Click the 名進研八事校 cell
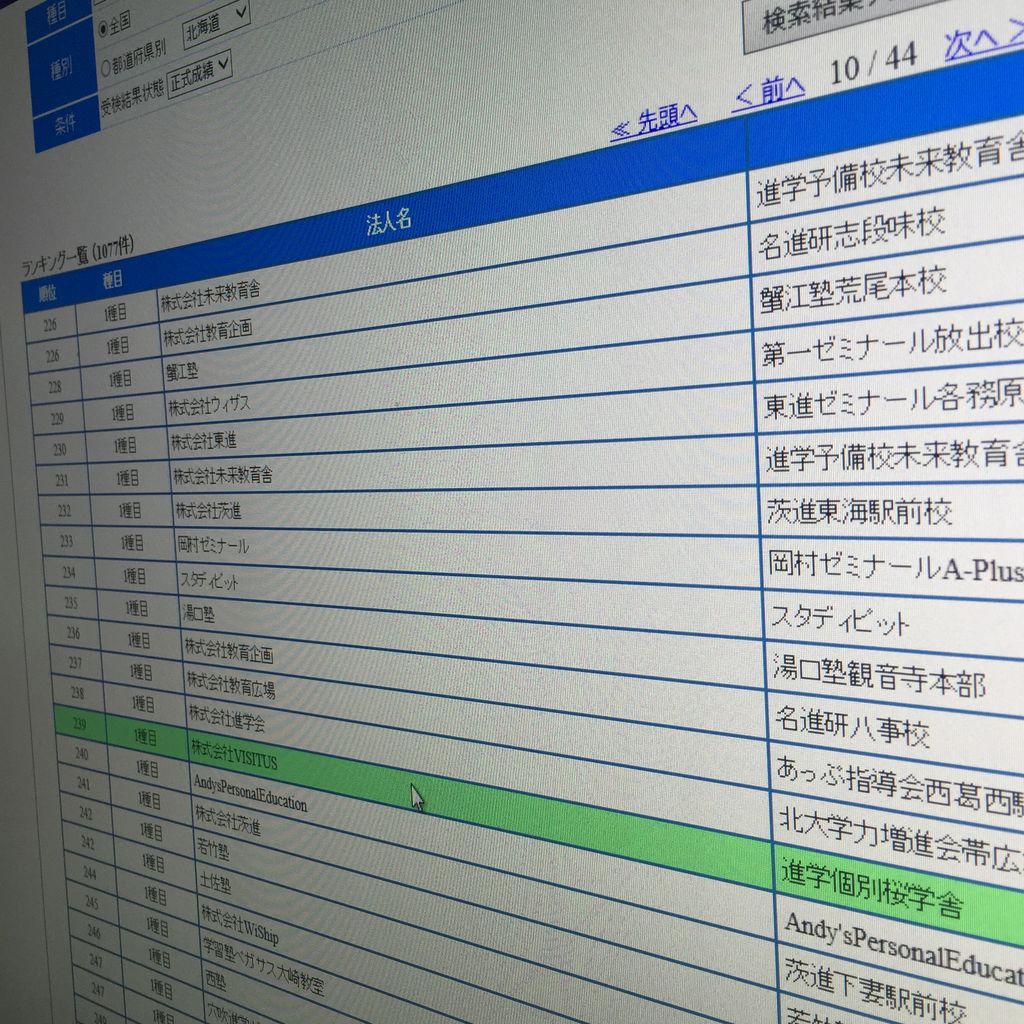Screen dimensions: 1024x1024 853,726
